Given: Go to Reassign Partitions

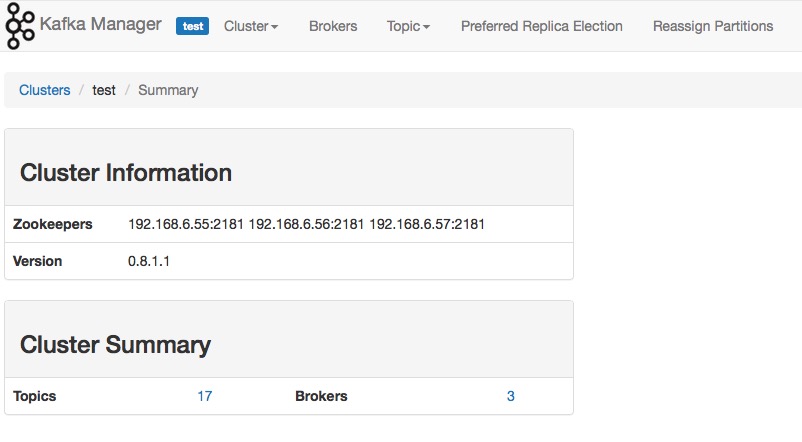Looking at the screenshot, I should 713,26.
